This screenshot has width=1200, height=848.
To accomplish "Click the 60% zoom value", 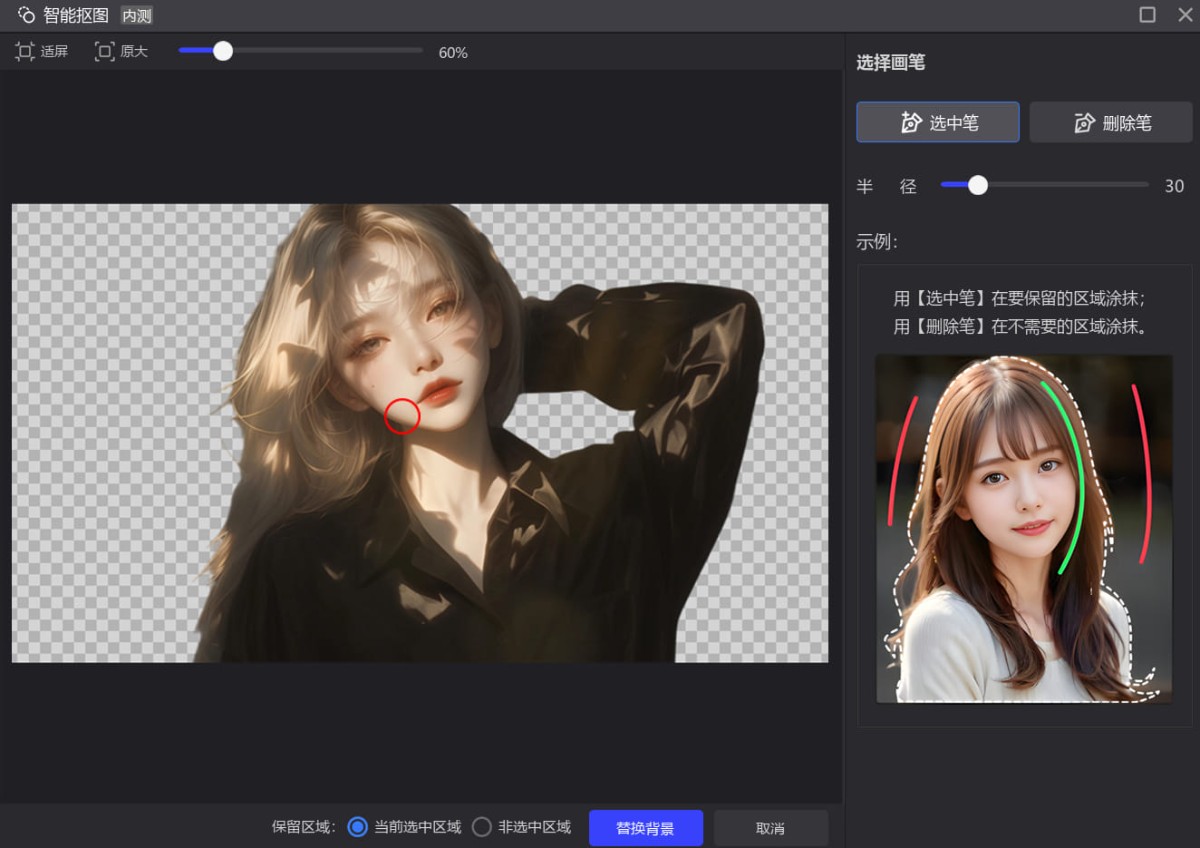I will point(453,52).
